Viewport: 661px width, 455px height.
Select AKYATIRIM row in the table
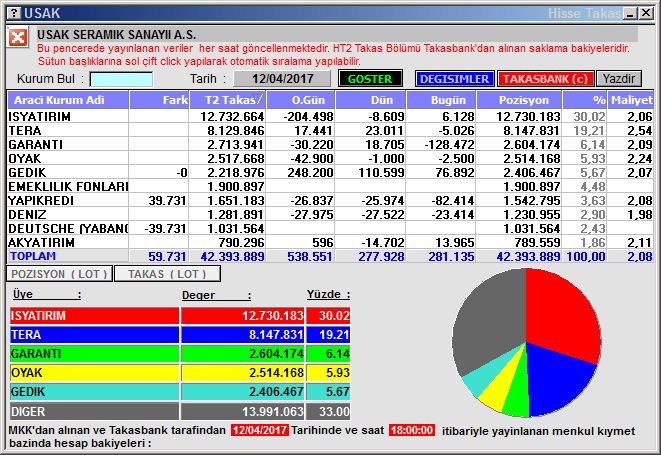(x=330, y=242)
